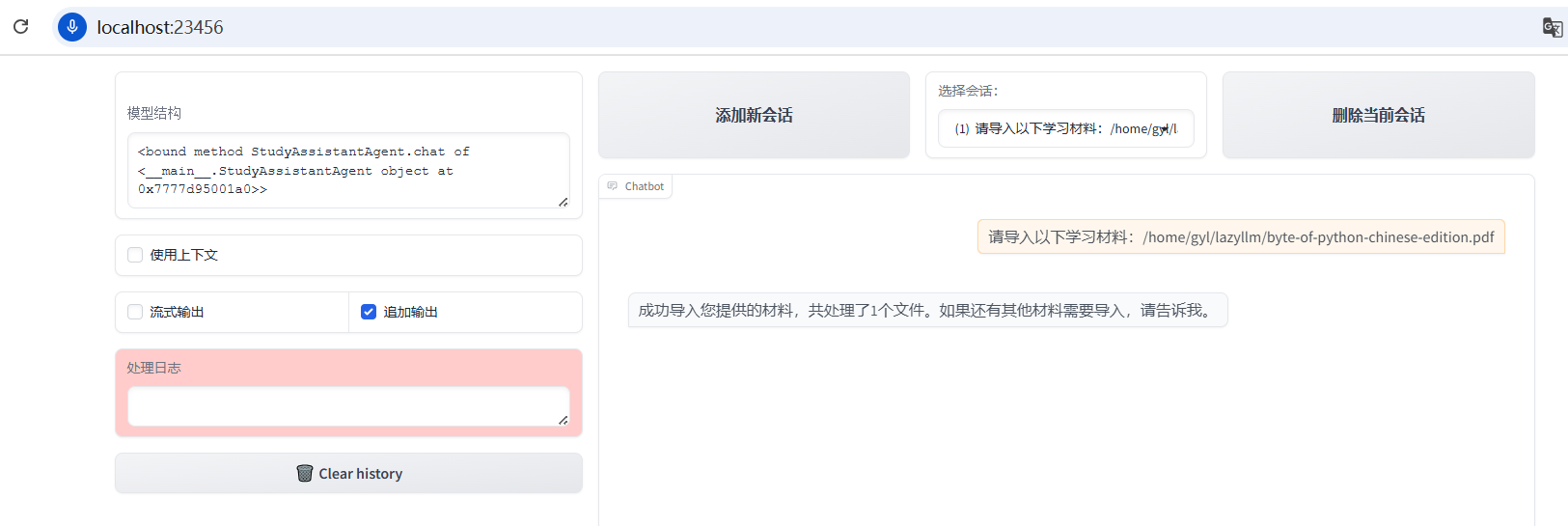Click the bot reply starting 成功导入您提供的材料
The width and height of the screenshot is (1568, 526).
[x=927, y=311]
